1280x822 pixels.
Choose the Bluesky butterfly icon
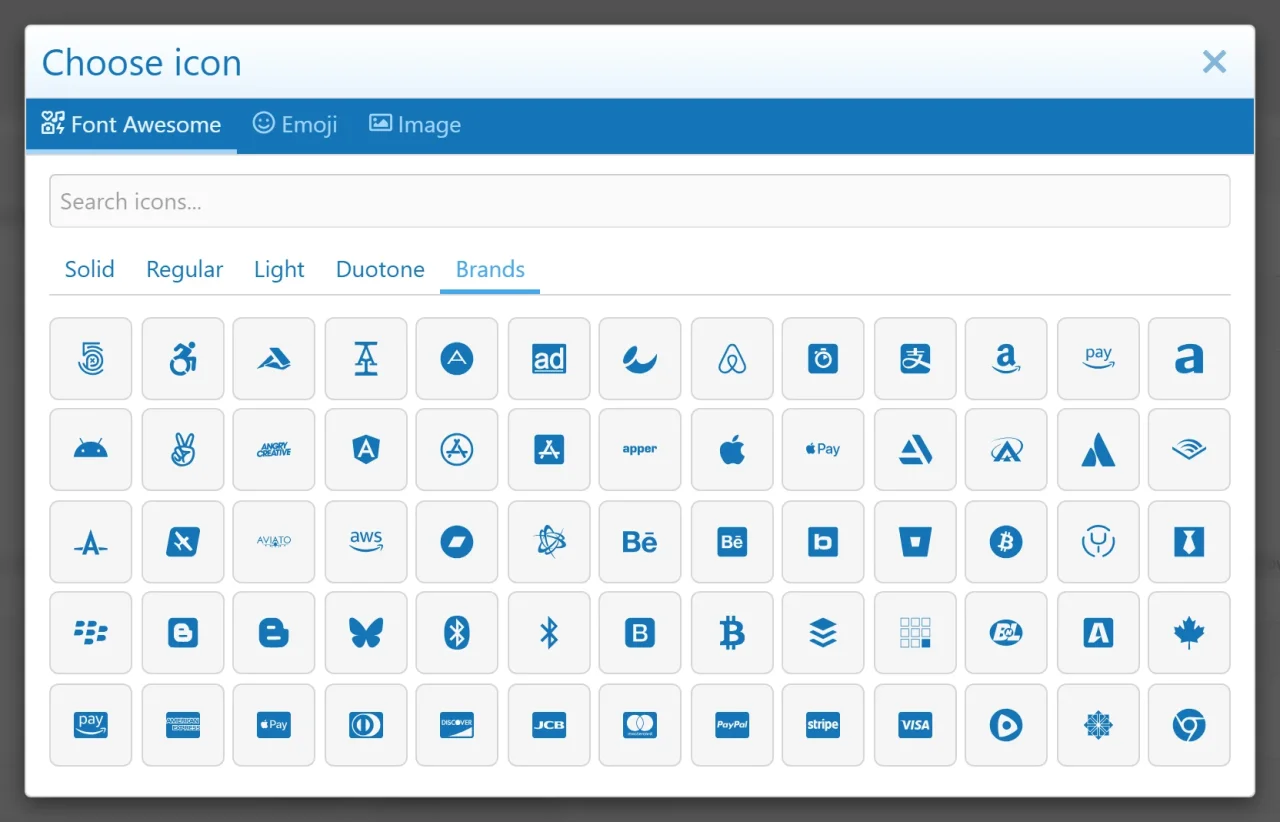[x=365, y=632]
